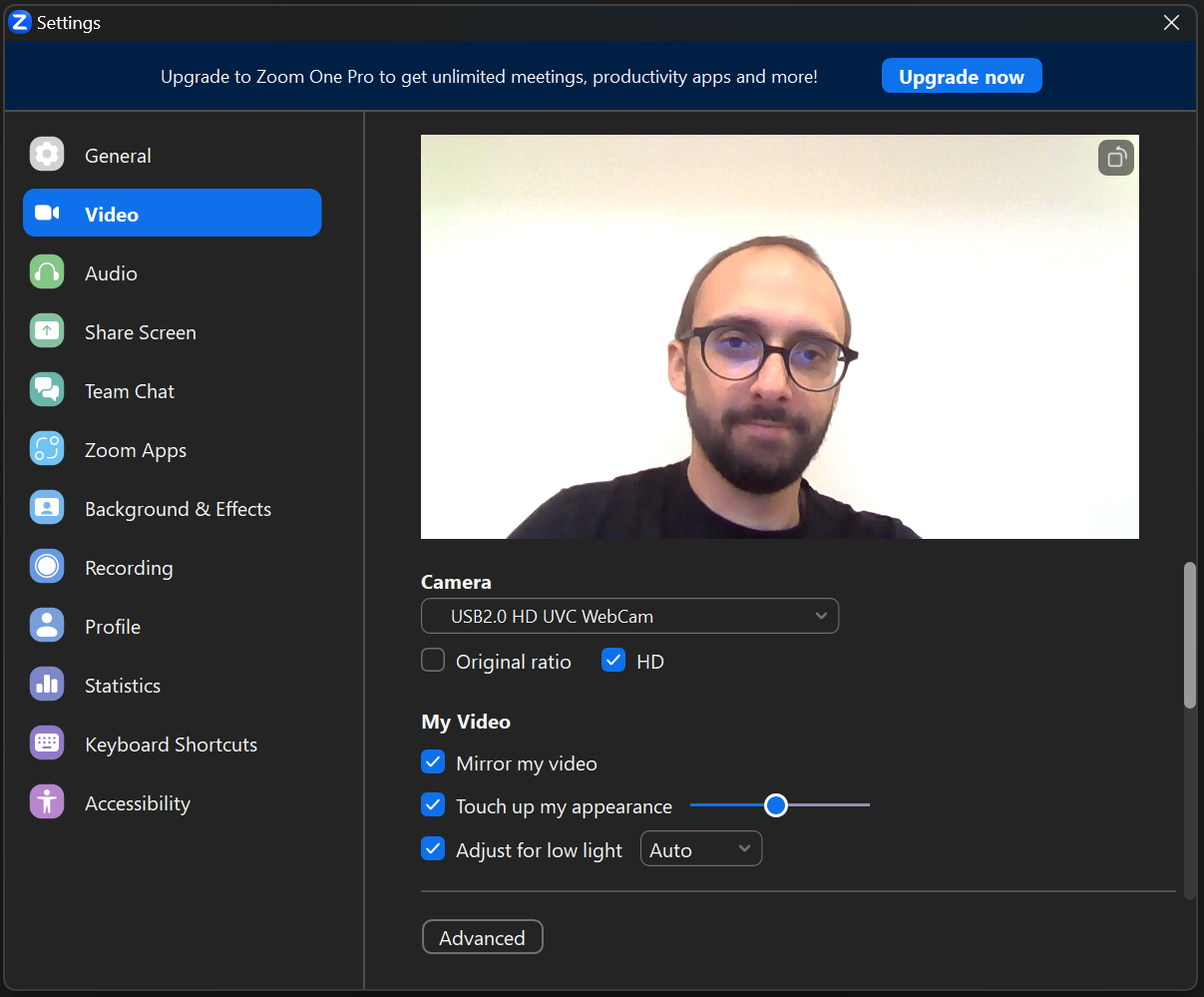Toggle Touch up my appearance checkbox
This screenshot has height=997, width=1204.
(x=433, y=804)
